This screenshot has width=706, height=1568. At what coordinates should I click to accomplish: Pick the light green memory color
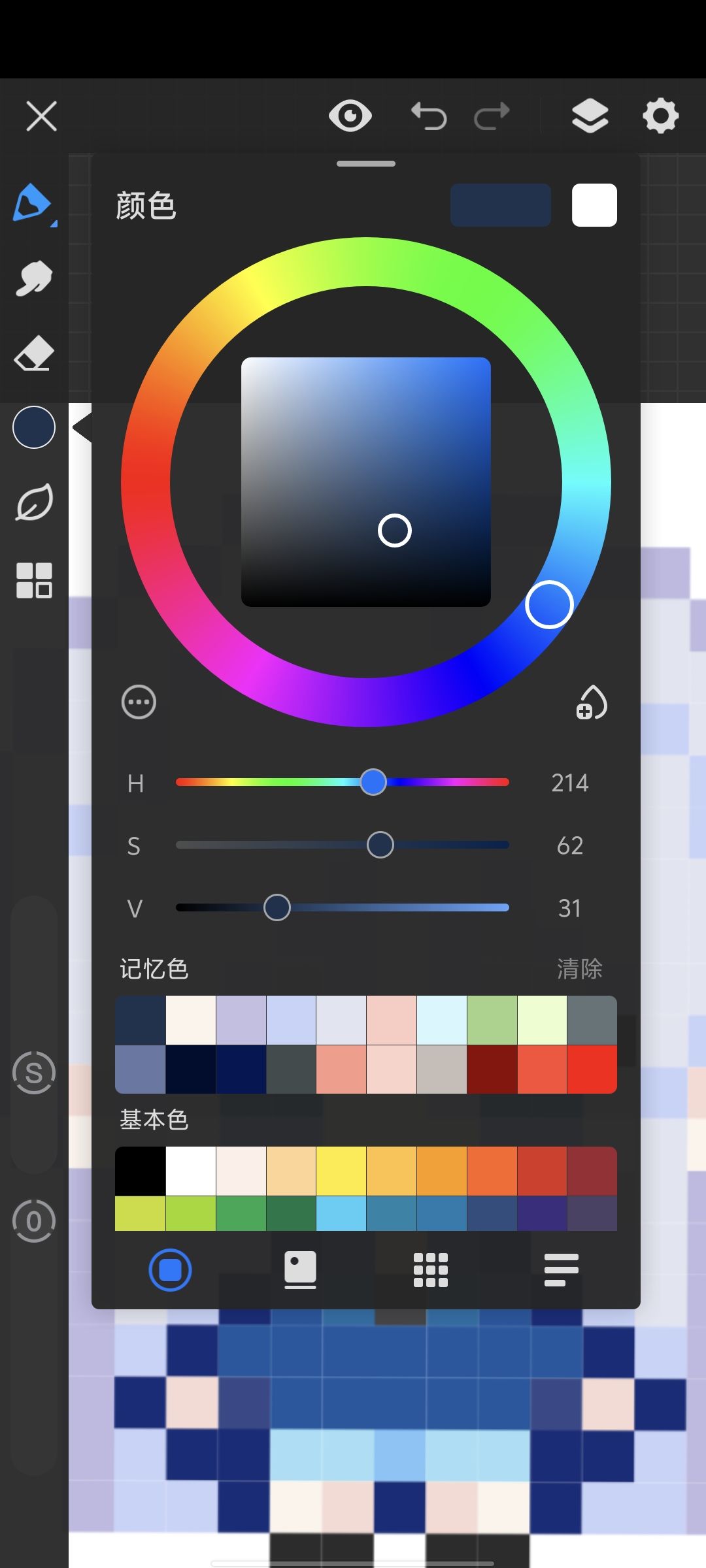pyautogui.click(x=492, y=1021)
